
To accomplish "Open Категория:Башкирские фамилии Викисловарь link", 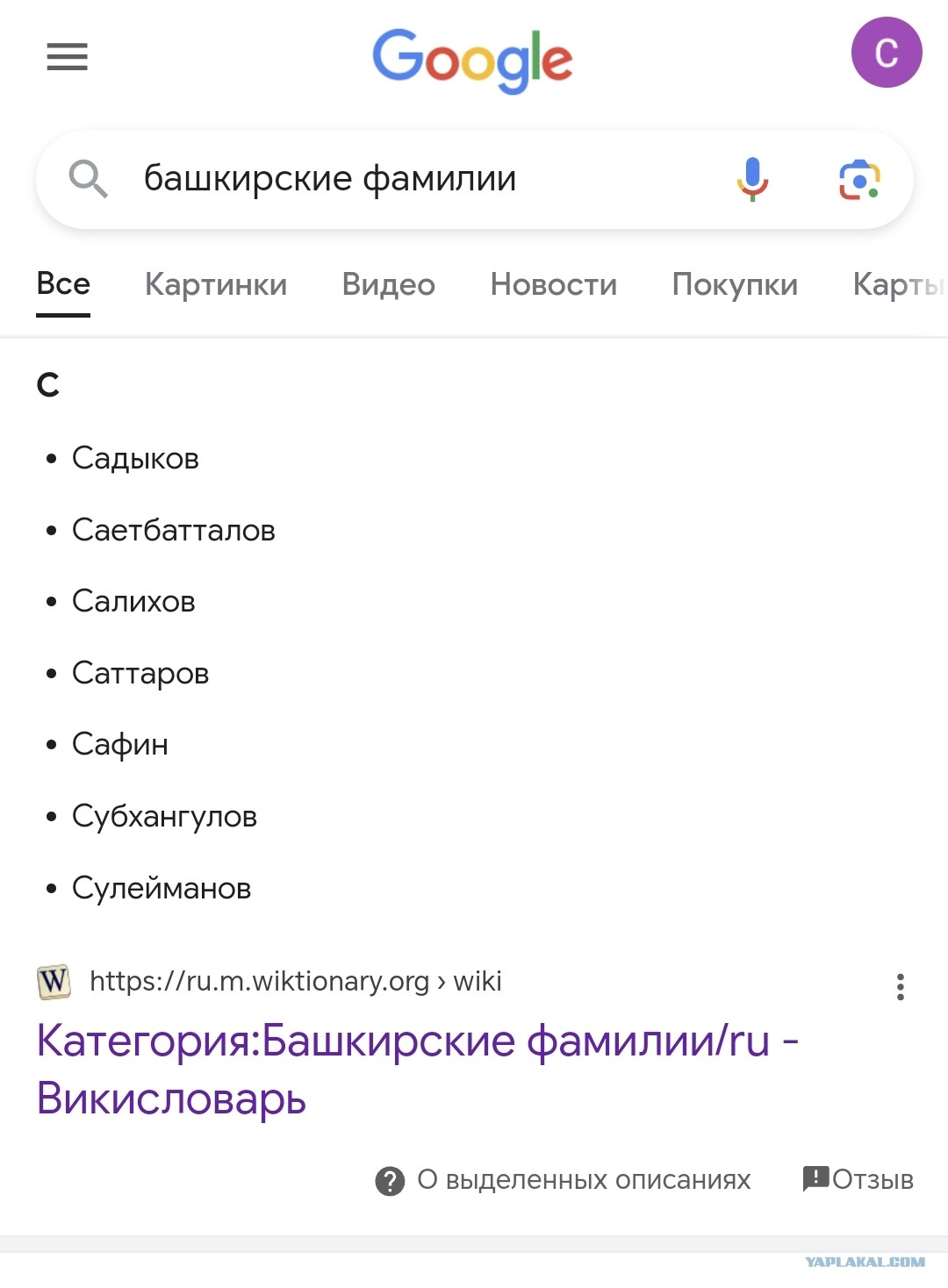I will 418,1070.
